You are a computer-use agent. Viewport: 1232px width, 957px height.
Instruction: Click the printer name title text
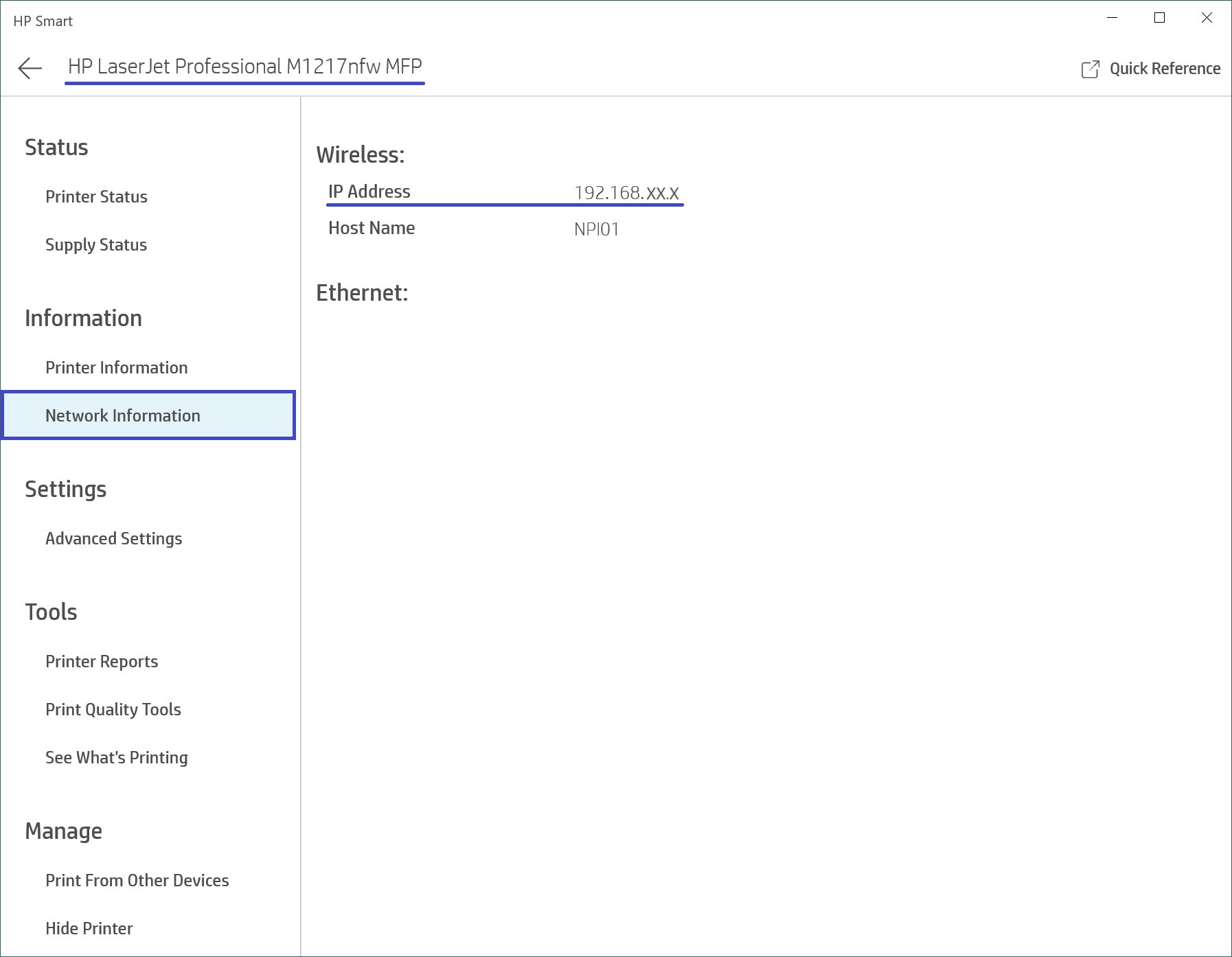tap(245, 67)
